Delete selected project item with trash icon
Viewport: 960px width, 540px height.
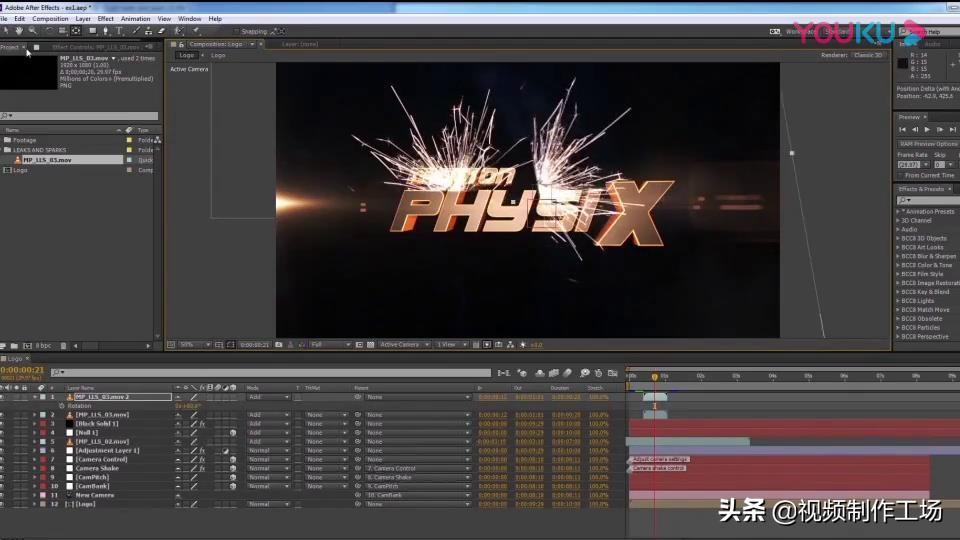point(63,346)
